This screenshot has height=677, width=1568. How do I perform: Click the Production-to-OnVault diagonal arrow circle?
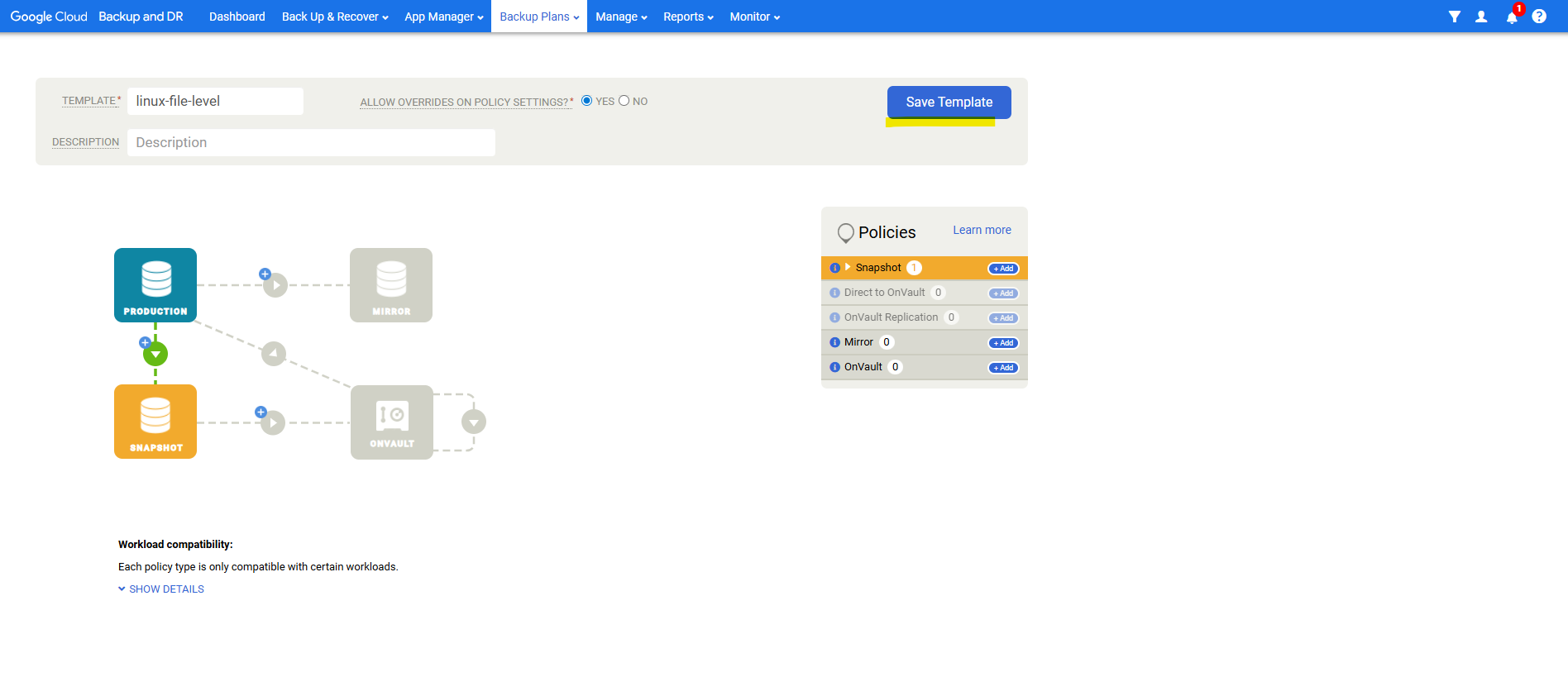[x=274, y=354]
